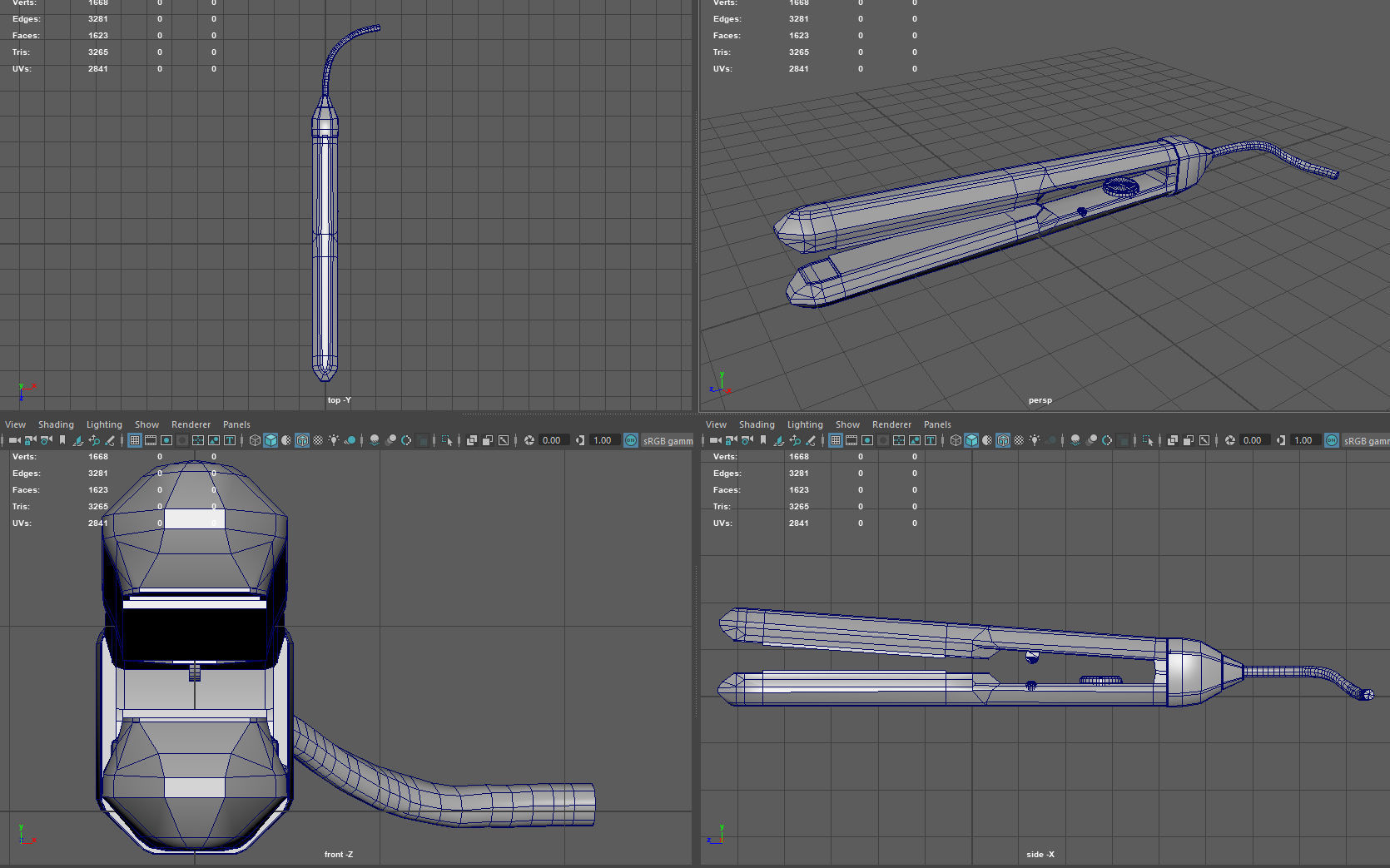Click Isolate Select icon in side view toolbar

[x=1148, y=440]
